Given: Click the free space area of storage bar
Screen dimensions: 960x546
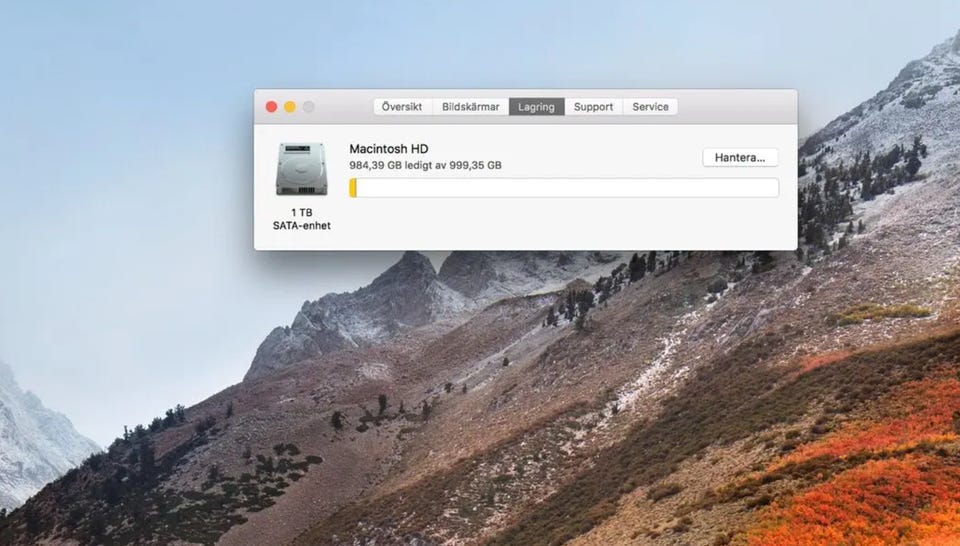Looking at the screenshot, I should [568, 188].
